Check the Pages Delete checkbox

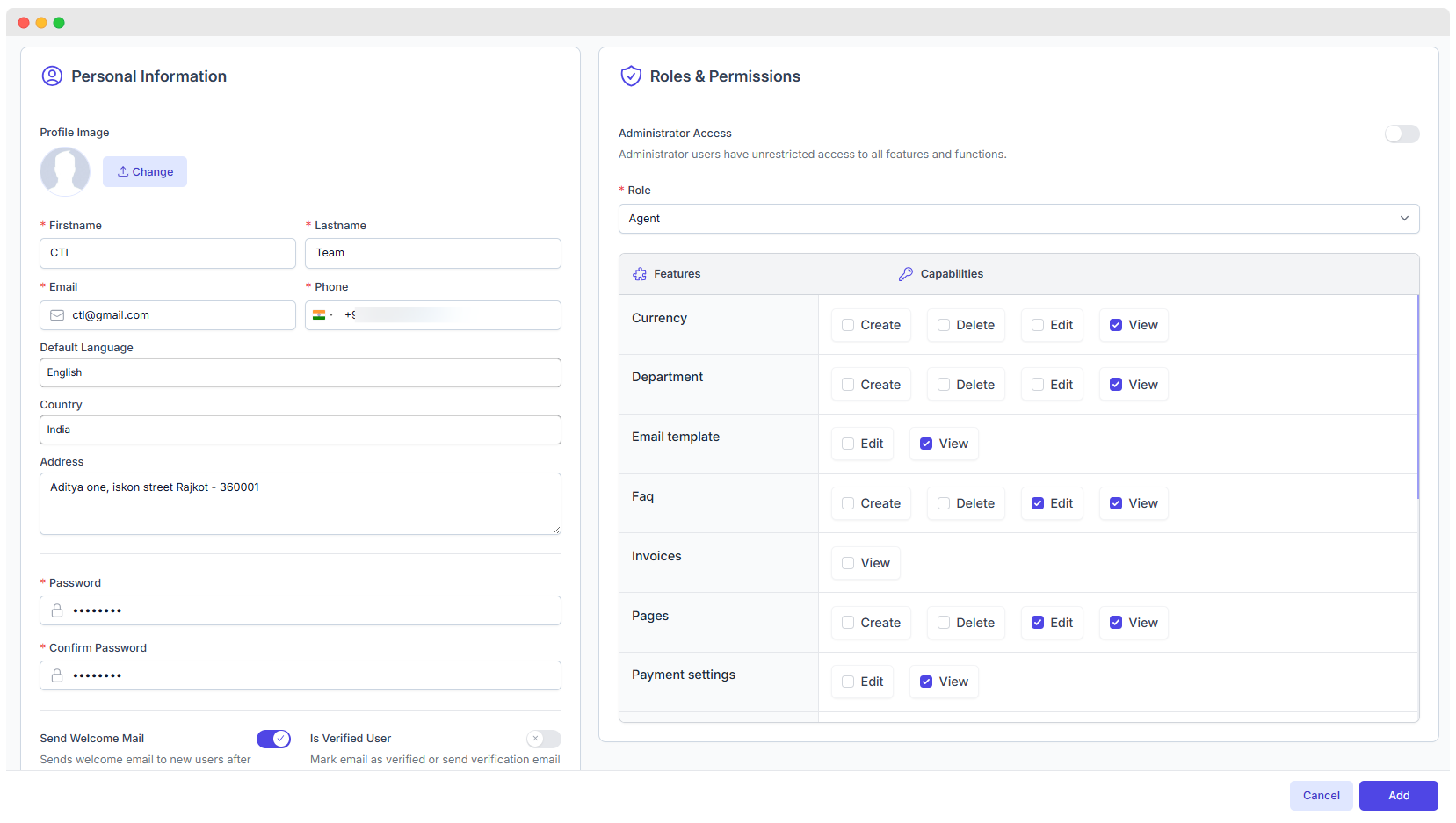click(944, 623)
